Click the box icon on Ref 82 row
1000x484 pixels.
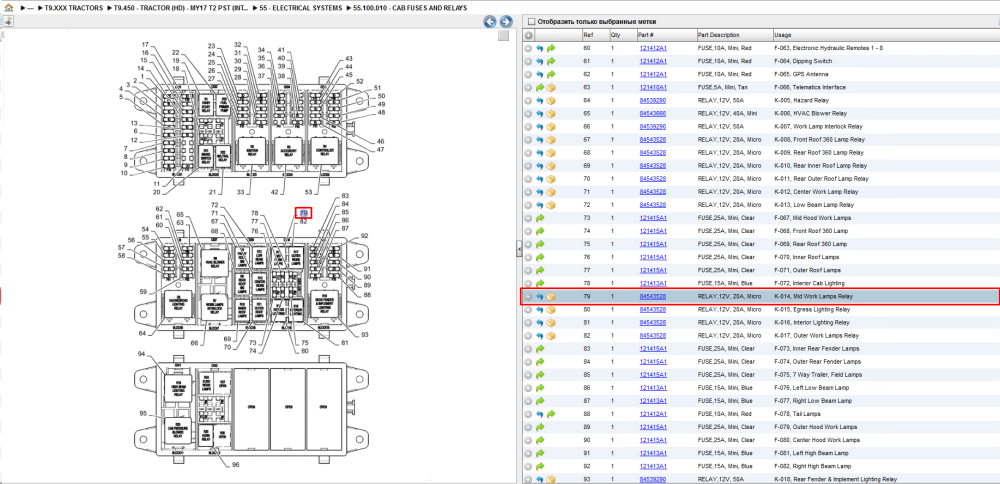(551, 336)
